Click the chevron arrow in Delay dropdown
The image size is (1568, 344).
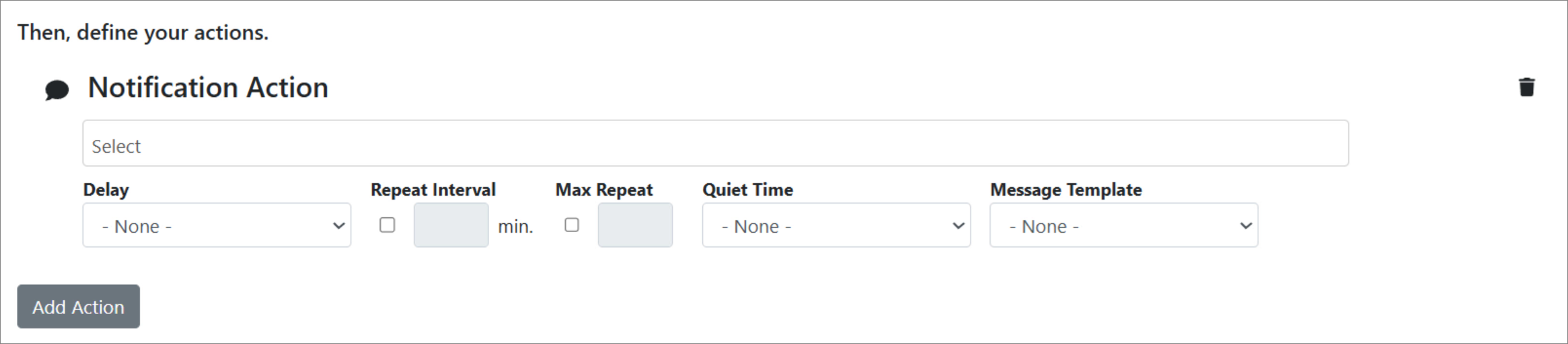coord(338,226)
